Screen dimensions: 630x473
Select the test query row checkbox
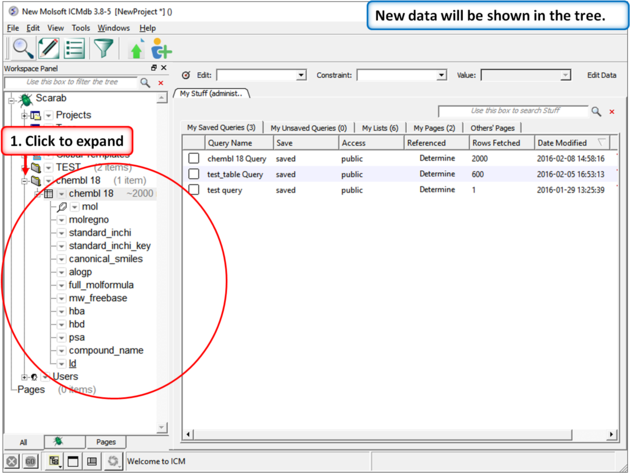pos(194,189)
